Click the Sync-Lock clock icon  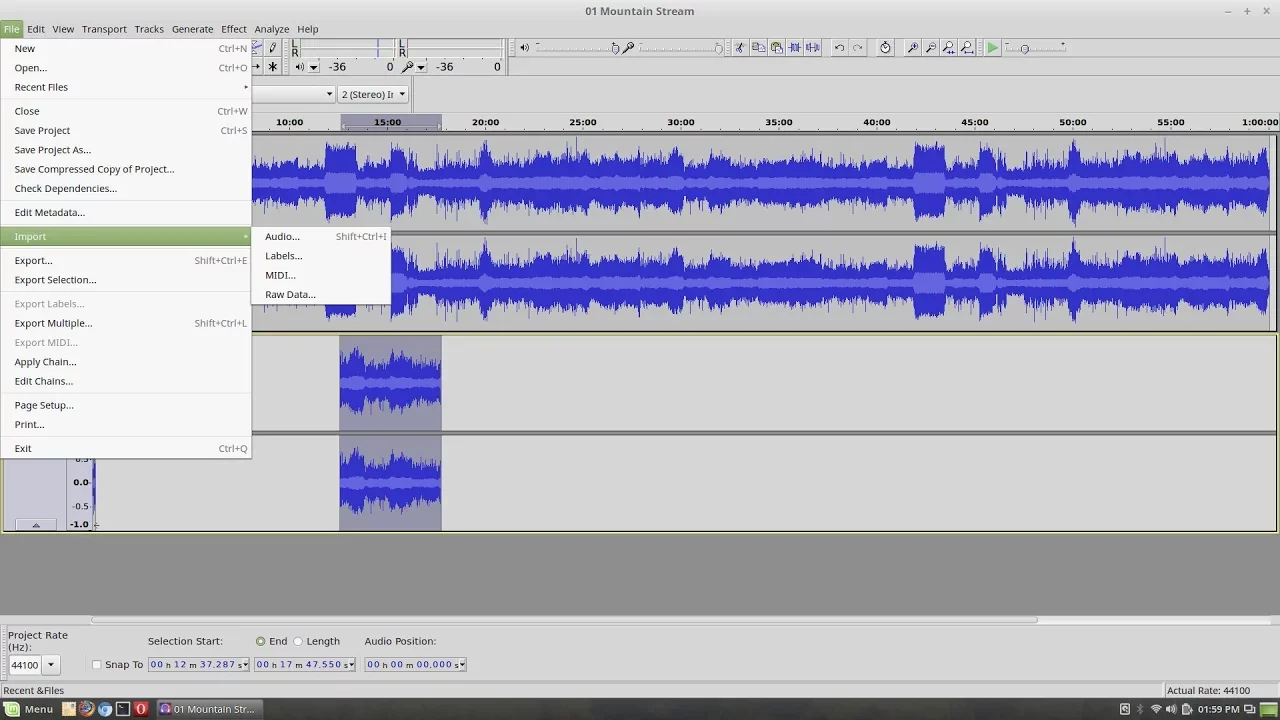coord(885,48)
